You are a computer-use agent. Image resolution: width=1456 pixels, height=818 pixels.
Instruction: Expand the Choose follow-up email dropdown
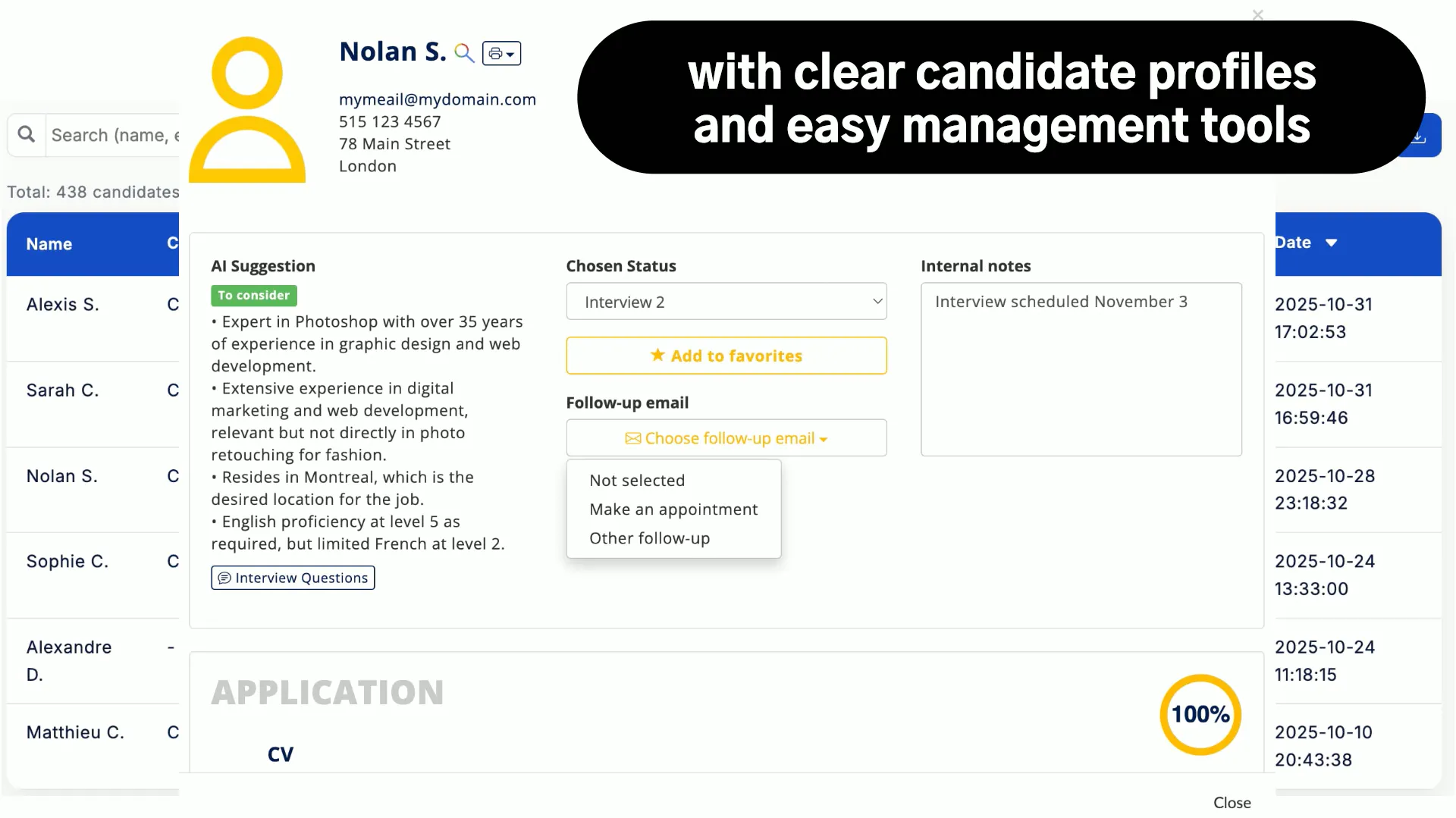pyautogui.click(x=726, y=438)
